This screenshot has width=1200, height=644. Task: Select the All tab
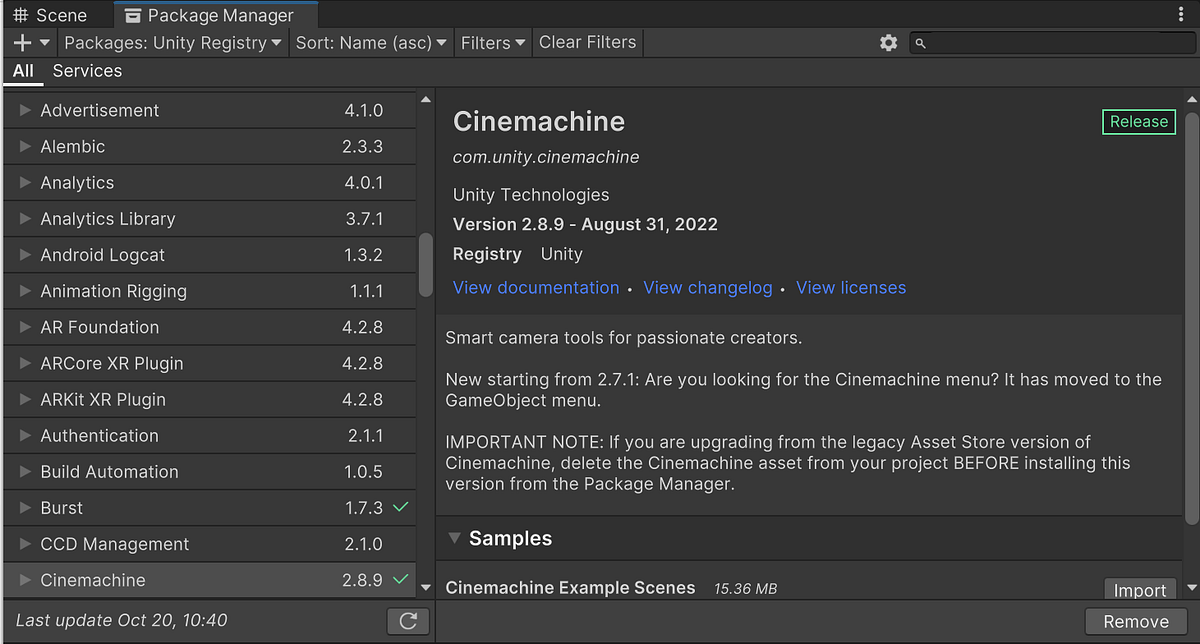click(23, 71)
